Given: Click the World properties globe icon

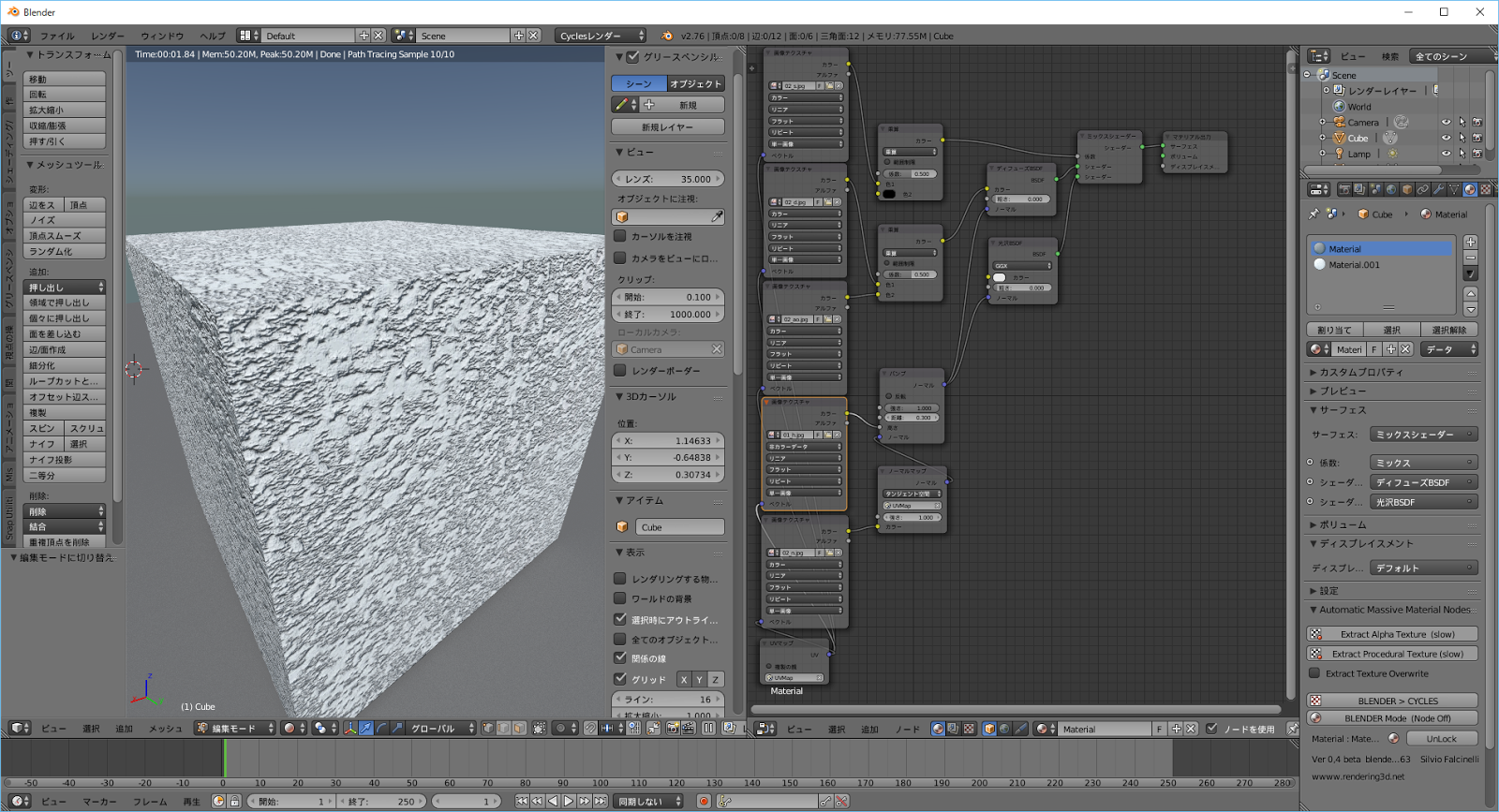Looking at the screenshot, I should [x=1391, y=189].
